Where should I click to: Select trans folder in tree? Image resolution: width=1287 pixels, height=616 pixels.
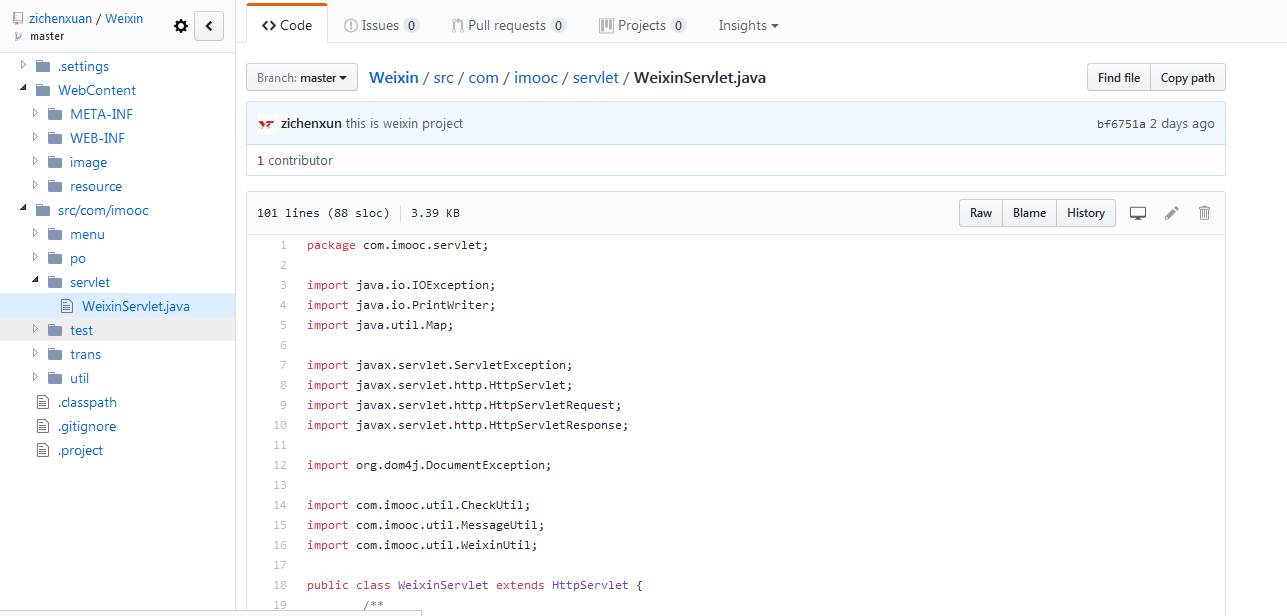click(x=85, y=354)
